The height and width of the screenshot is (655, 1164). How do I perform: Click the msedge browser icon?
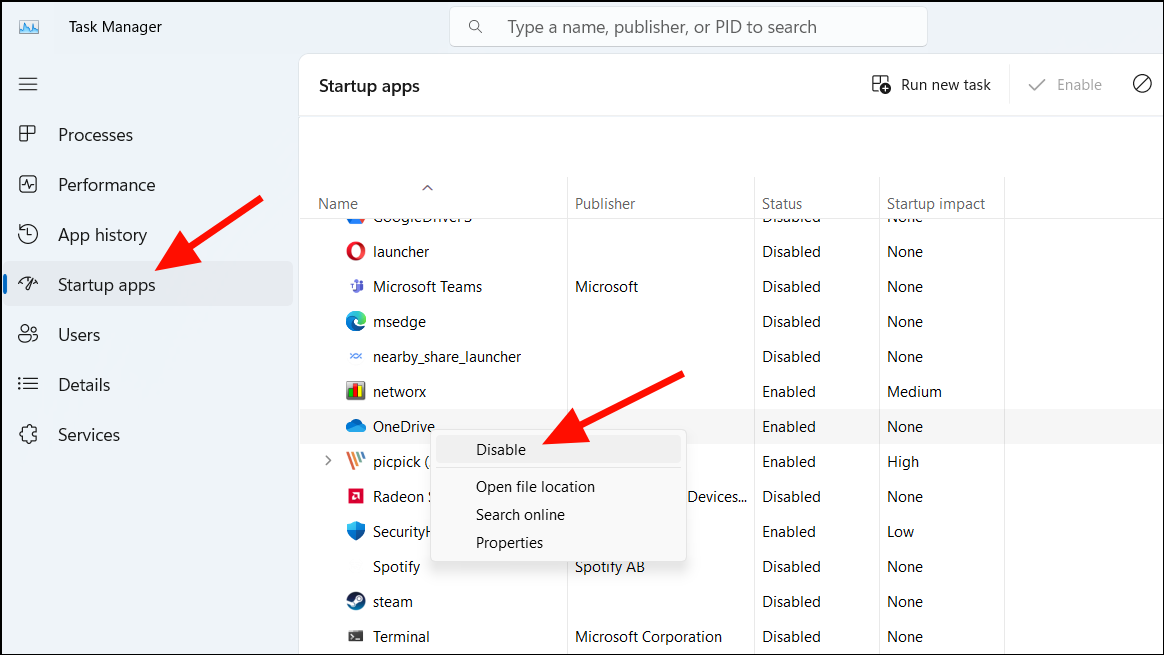[356, 321]
